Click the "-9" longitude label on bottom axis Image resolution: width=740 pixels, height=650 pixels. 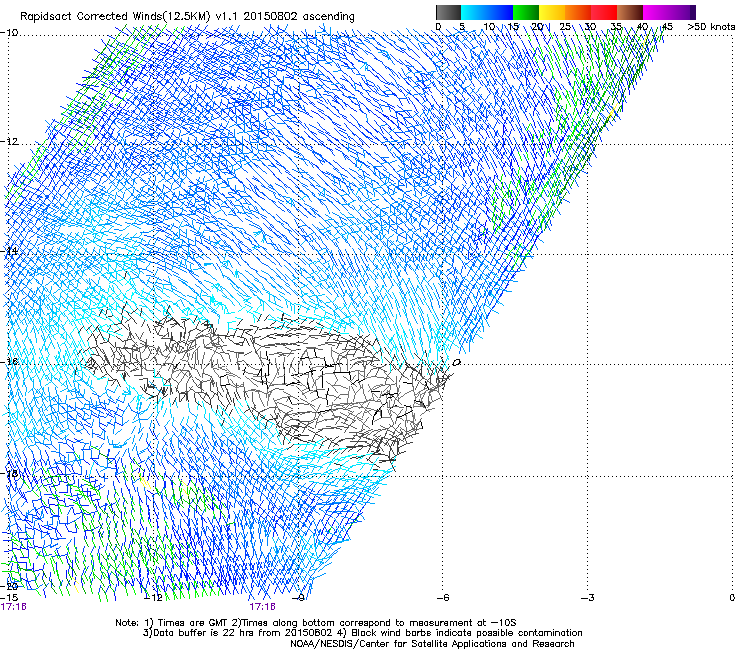click(x=298, y=598)
